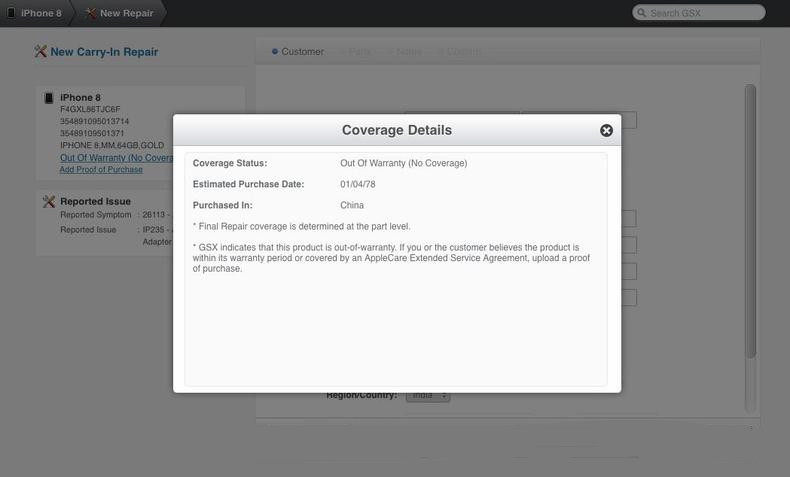Click the Reported Symptom label
790x477 pixels.
(x=96, y=215)
